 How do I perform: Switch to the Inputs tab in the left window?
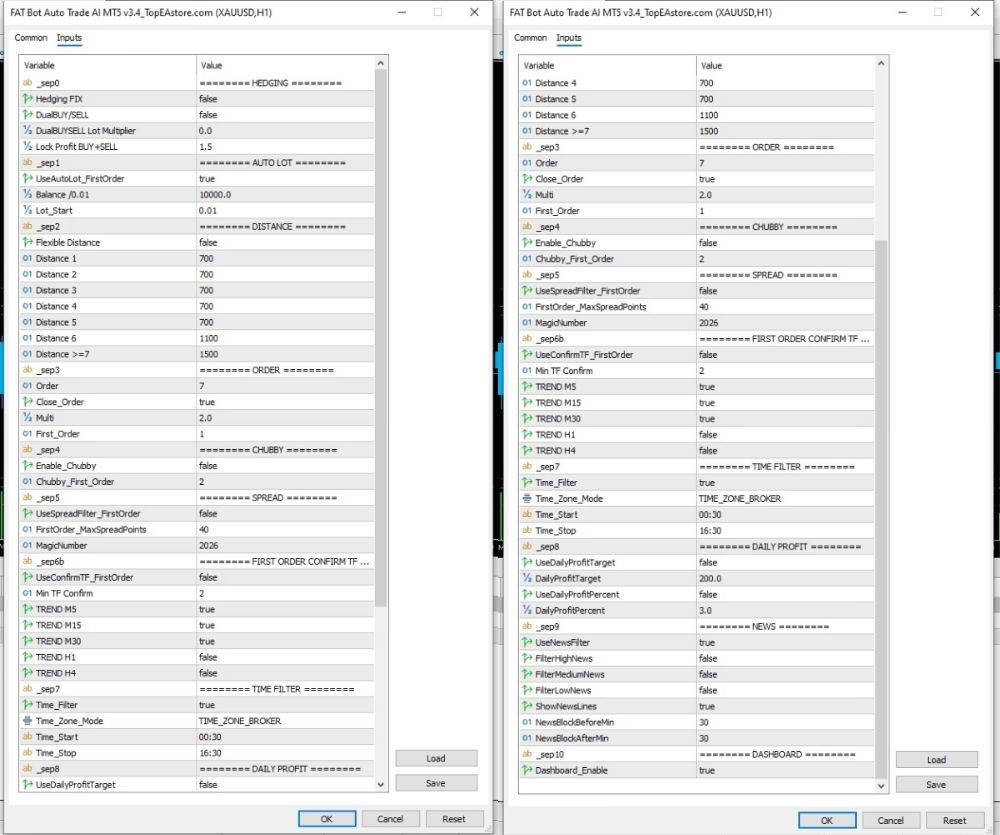click(69, 38)
